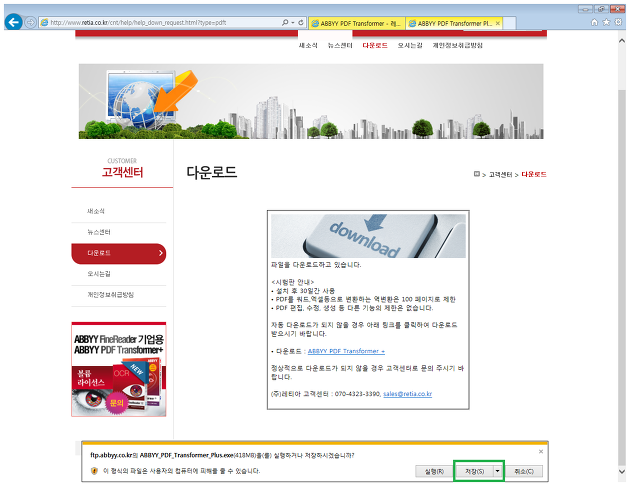This screenshot has width=630, height=486.
Task: Click the download keyboard key image
Action: click(x=368, y=236)
